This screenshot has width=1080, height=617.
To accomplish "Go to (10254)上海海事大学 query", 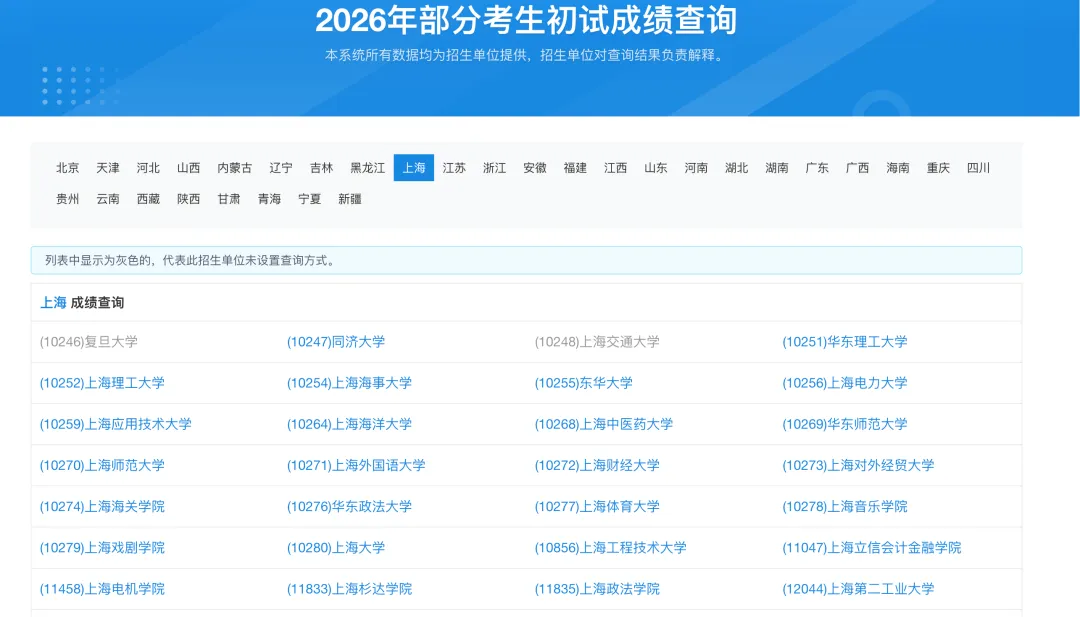I will pos(349,383).
